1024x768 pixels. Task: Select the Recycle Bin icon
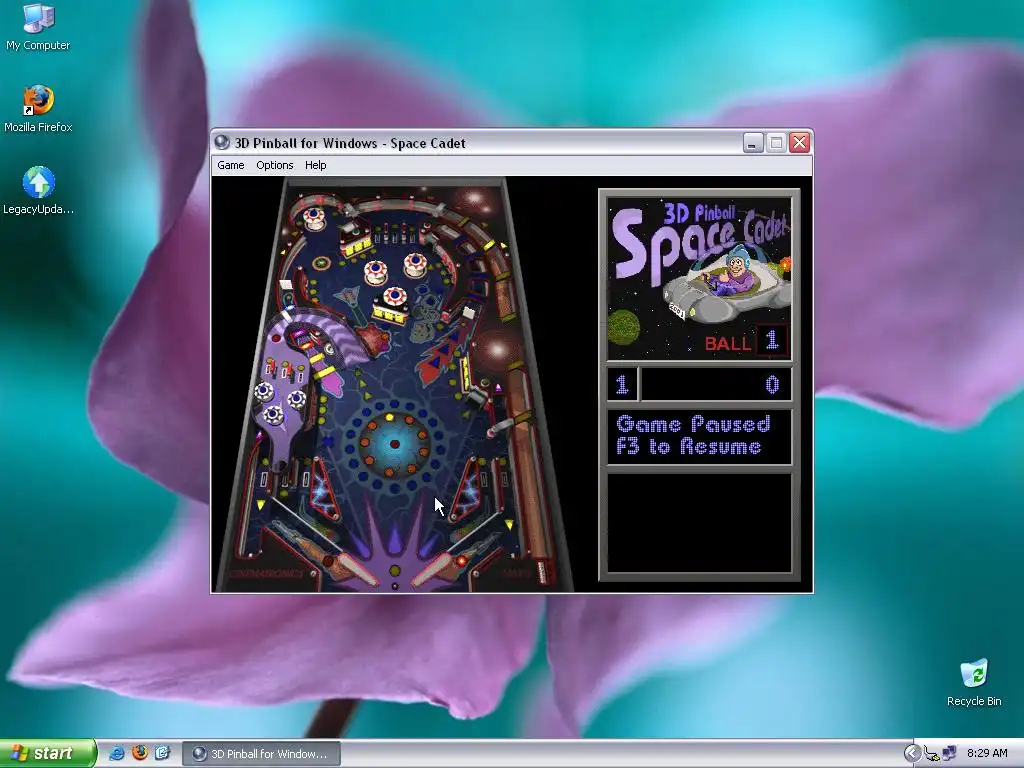coord(974,683)
